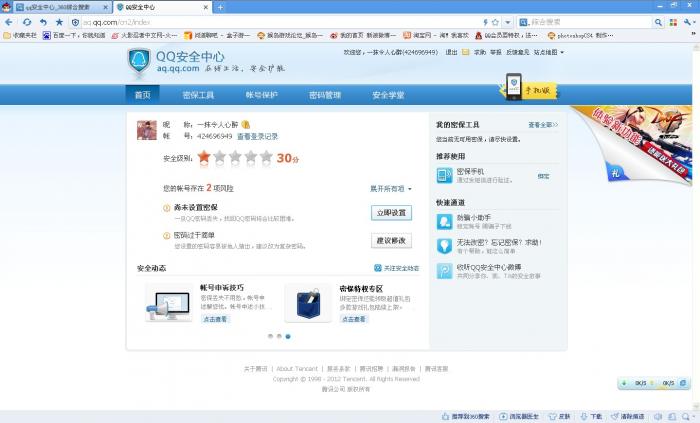The height and width of the screenshot is (423, 700).
Task: Select the QQ安全中心 browser tab
Action: (x=162, y=7)
